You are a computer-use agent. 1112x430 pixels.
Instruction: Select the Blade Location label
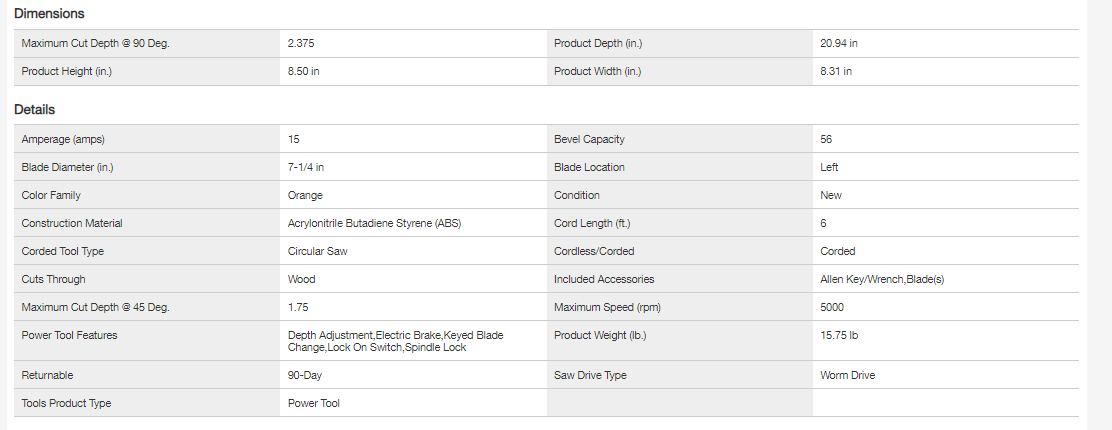[589, 168]
